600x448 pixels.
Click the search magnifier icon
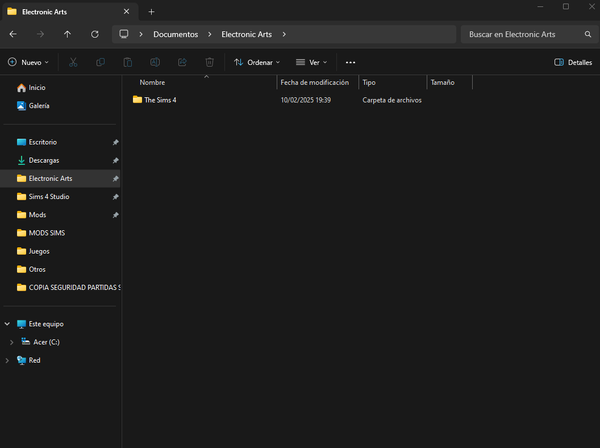pos(588,34)
